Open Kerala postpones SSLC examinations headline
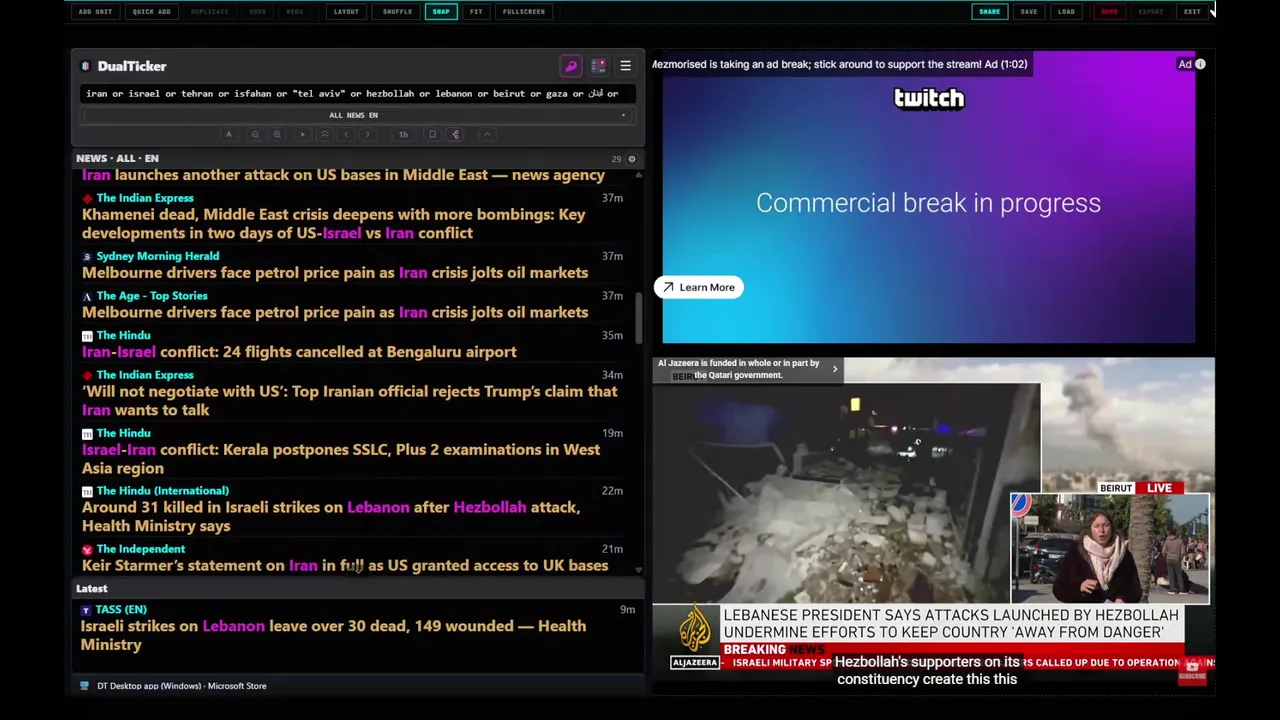 coord(341,459)
